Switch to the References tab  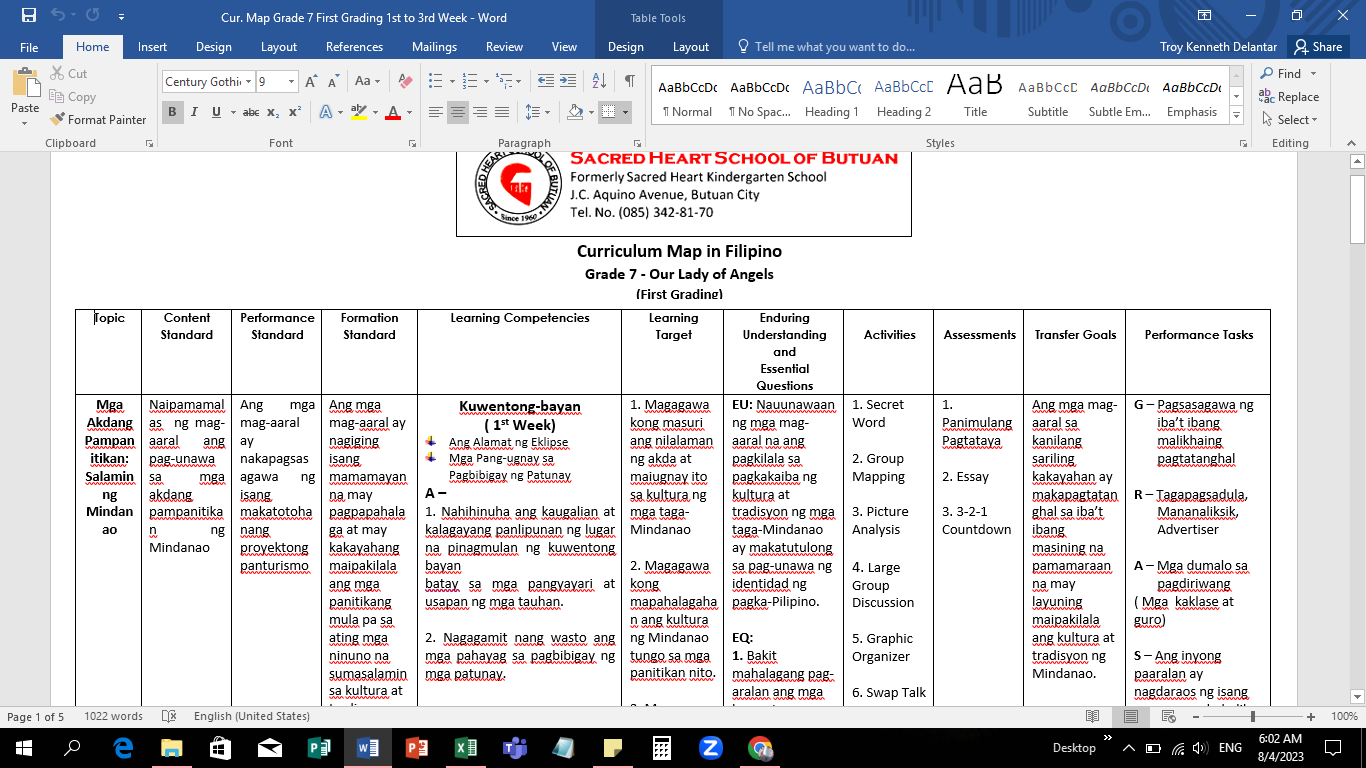[354, 47]
